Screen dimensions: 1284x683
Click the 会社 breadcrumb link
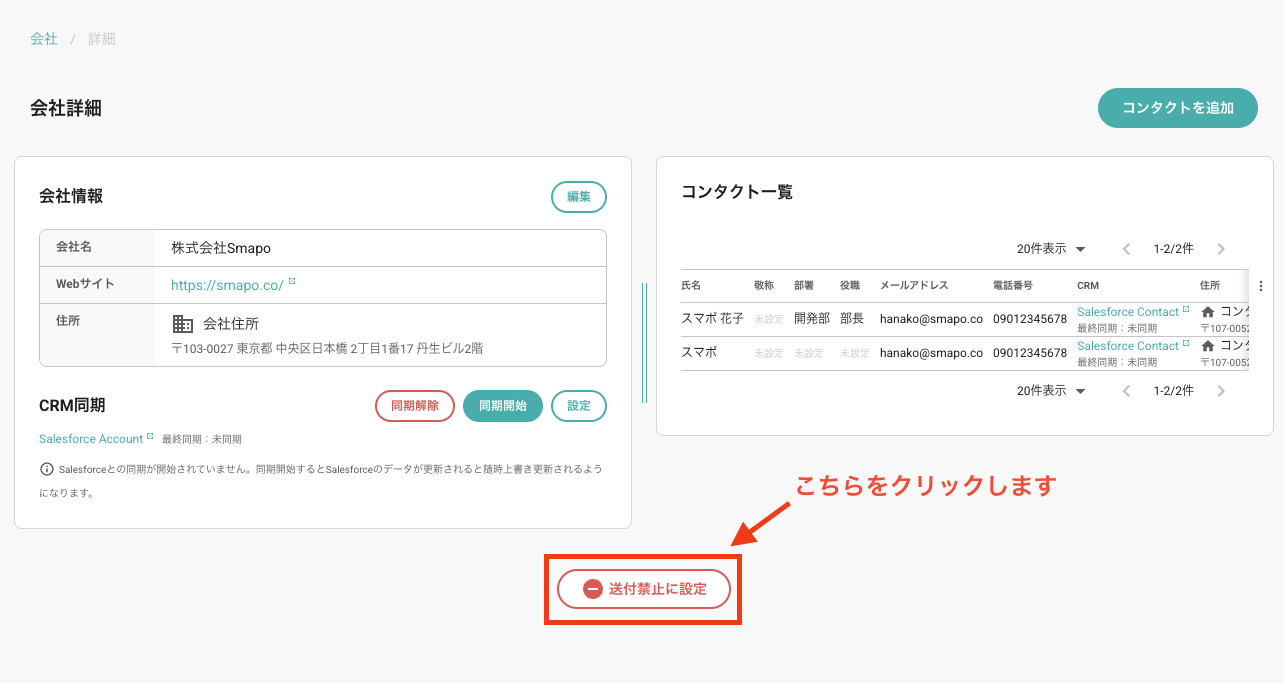[x=44, y=39]
